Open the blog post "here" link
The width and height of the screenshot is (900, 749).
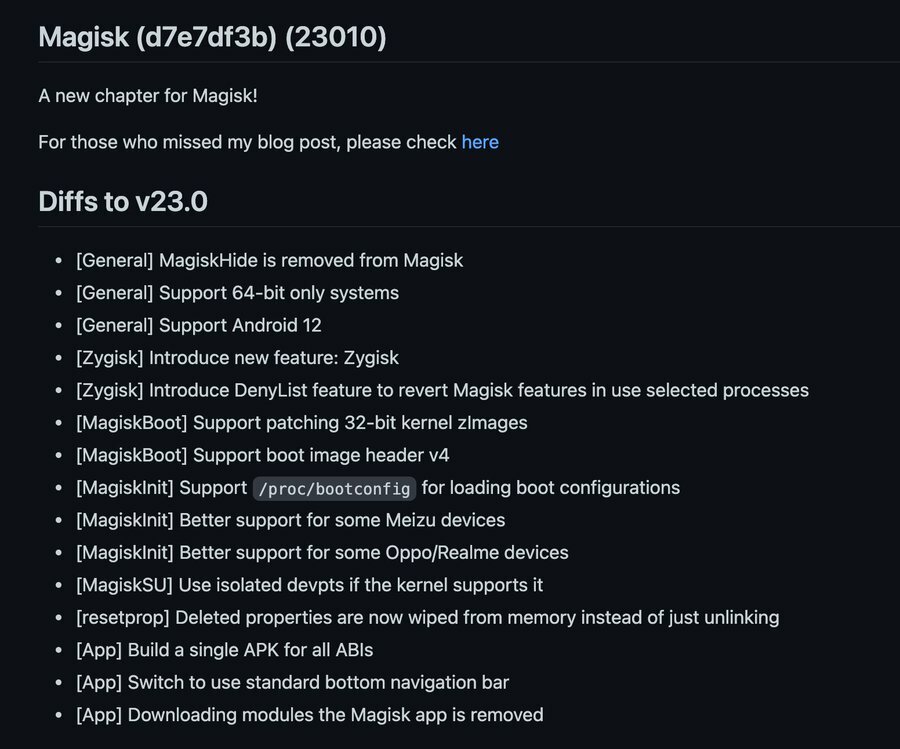480,142
